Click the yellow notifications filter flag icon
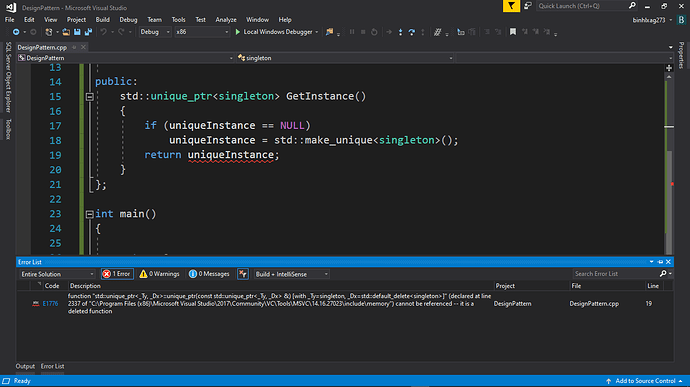This screenshot has height=387, width=690. [x=511, y=6]
